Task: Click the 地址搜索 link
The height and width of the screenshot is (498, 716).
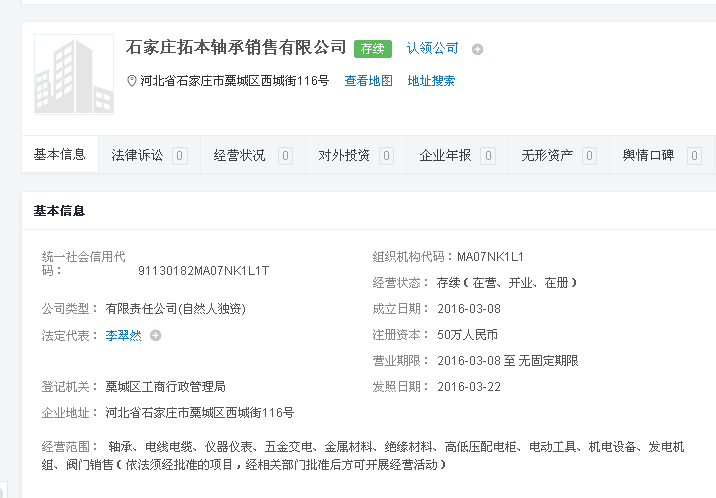Action: point(431,81)
